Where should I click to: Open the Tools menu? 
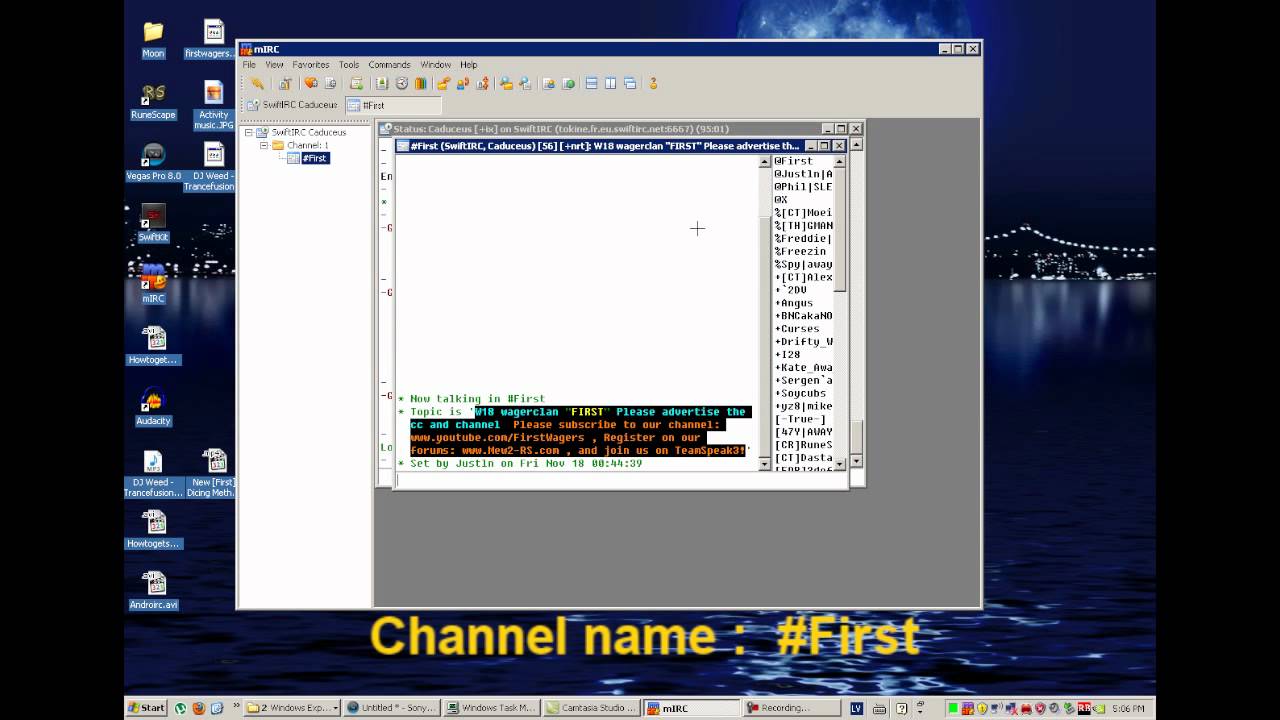349,65
